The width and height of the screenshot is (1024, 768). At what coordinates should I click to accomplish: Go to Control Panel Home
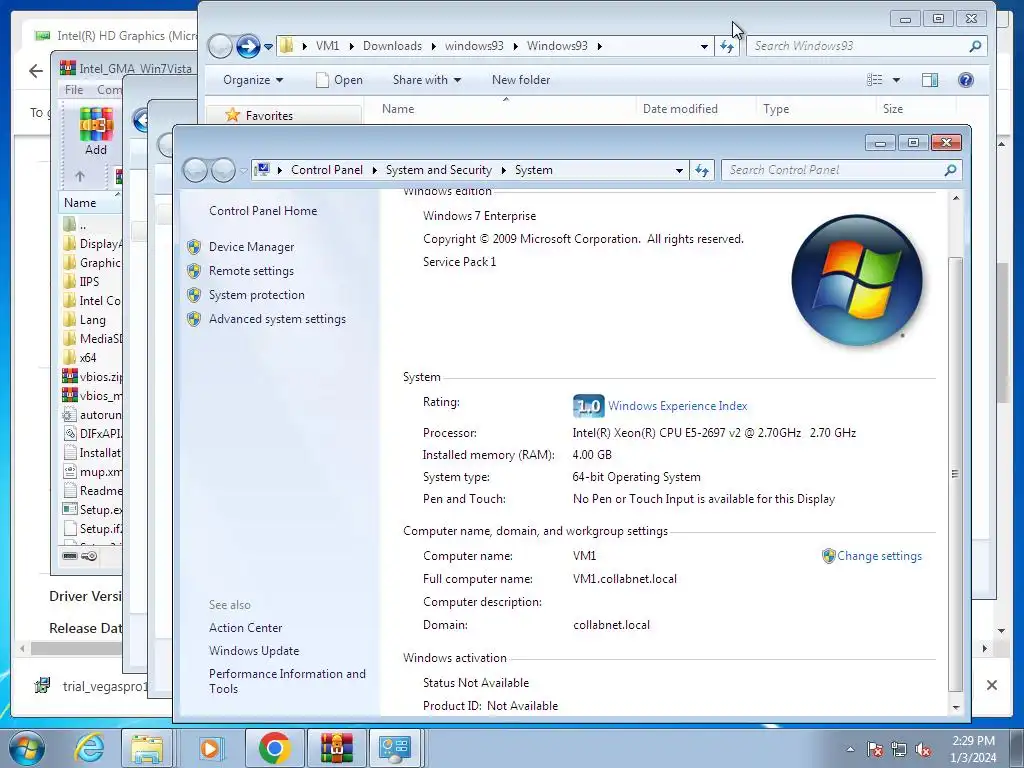[263, 211]
